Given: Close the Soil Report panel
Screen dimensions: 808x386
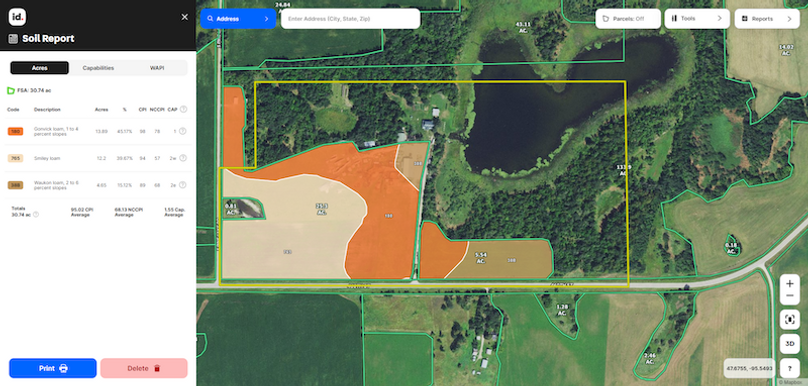Looking at the screenshot, I should [x=184, y=17].
